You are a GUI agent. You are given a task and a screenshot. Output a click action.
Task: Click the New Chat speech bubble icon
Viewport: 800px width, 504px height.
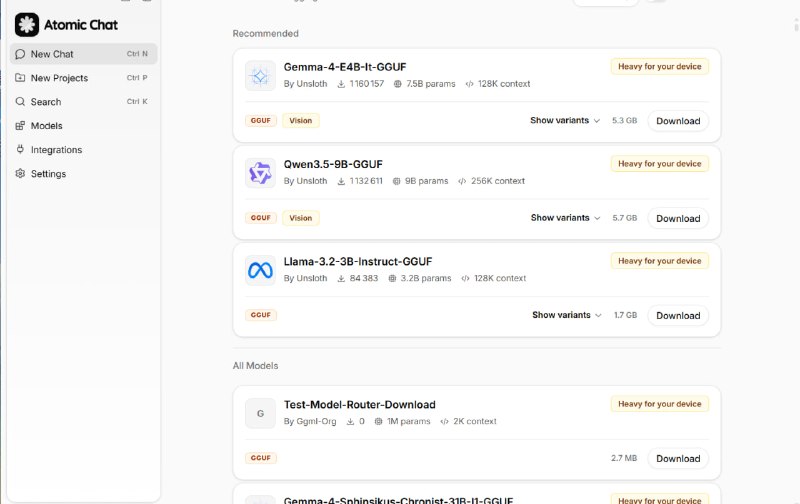20,54
